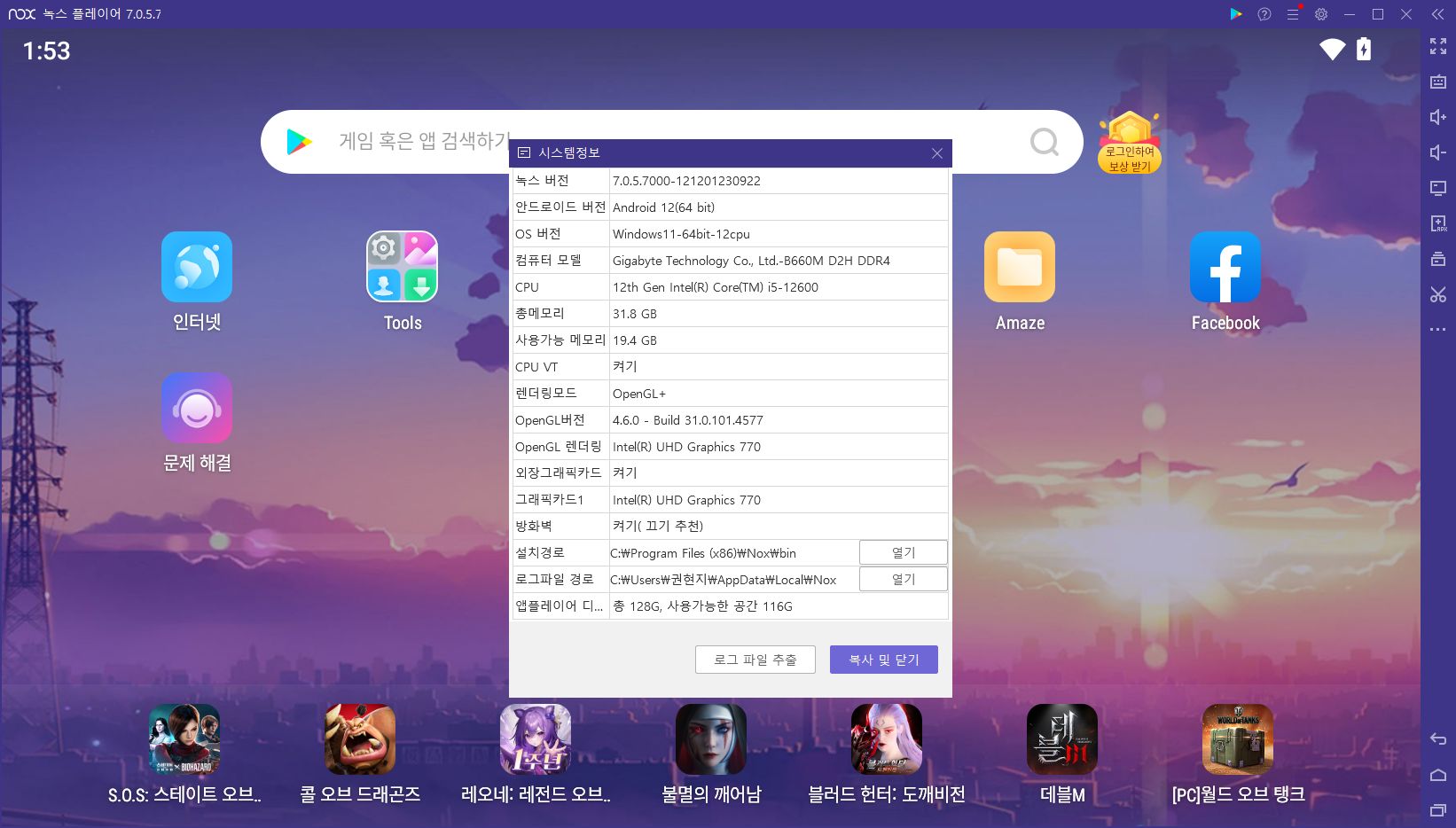Launch the 문제 해결 support app
Viewport: 1456px width, 828px height.
point(197,407)
